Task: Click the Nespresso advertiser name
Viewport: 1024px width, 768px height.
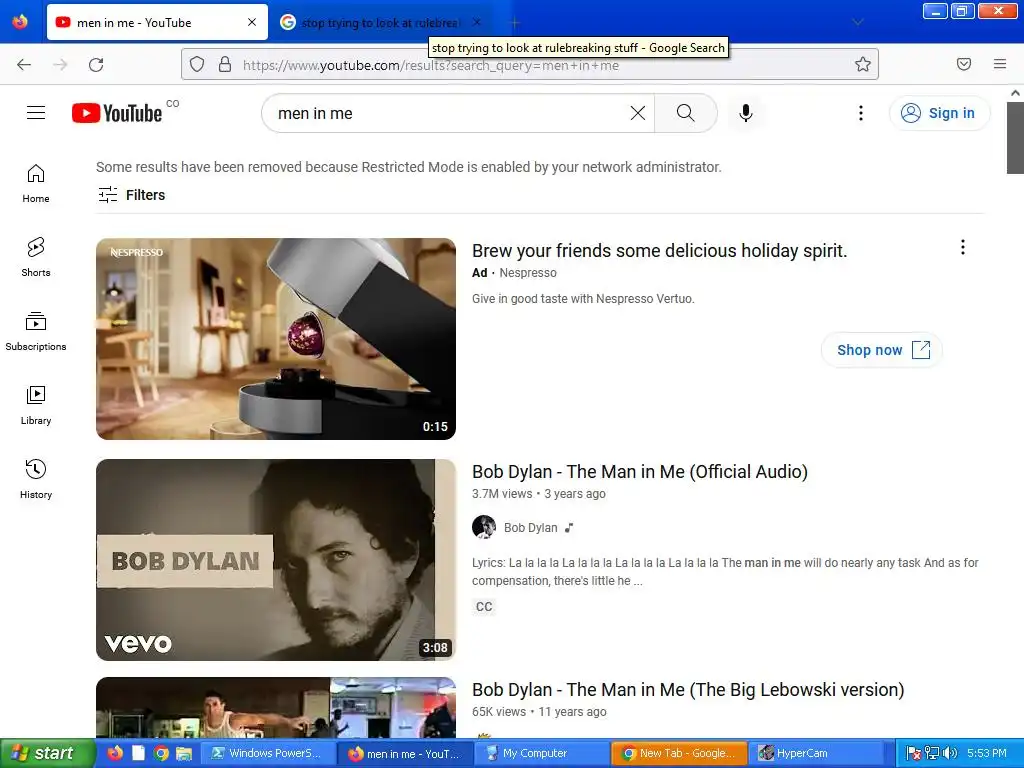Action: coord(528,273)
